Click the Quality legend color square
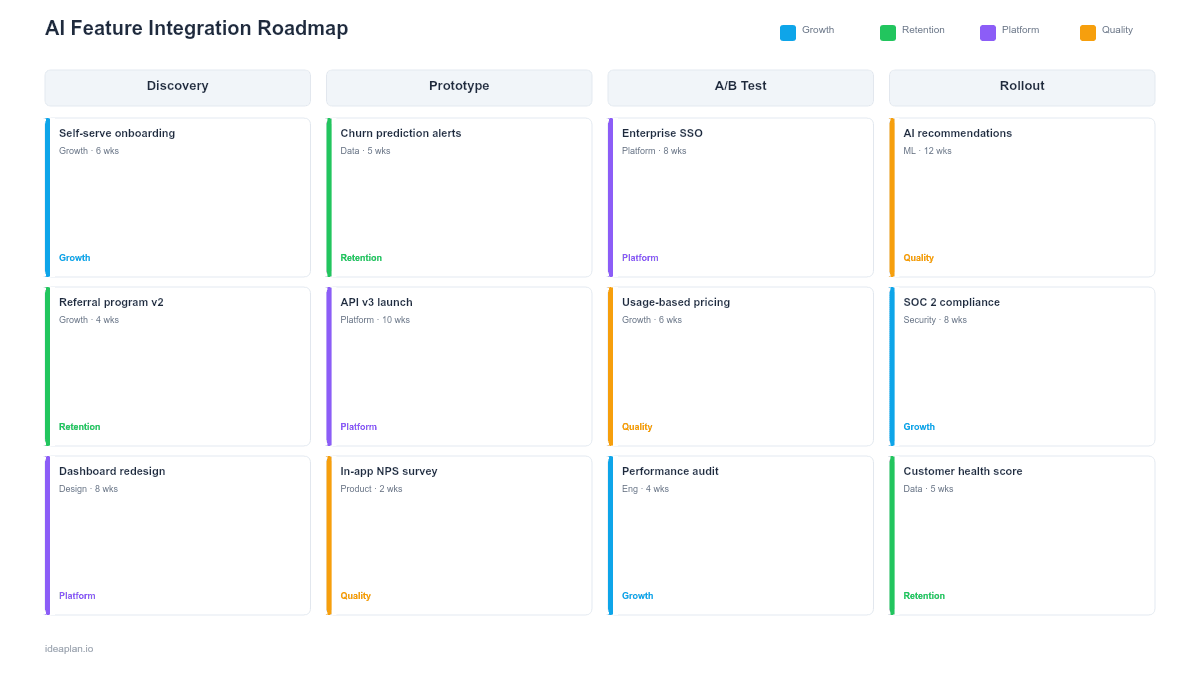The width and height of the screenshot is (1200, 675). click(1086, 31)
